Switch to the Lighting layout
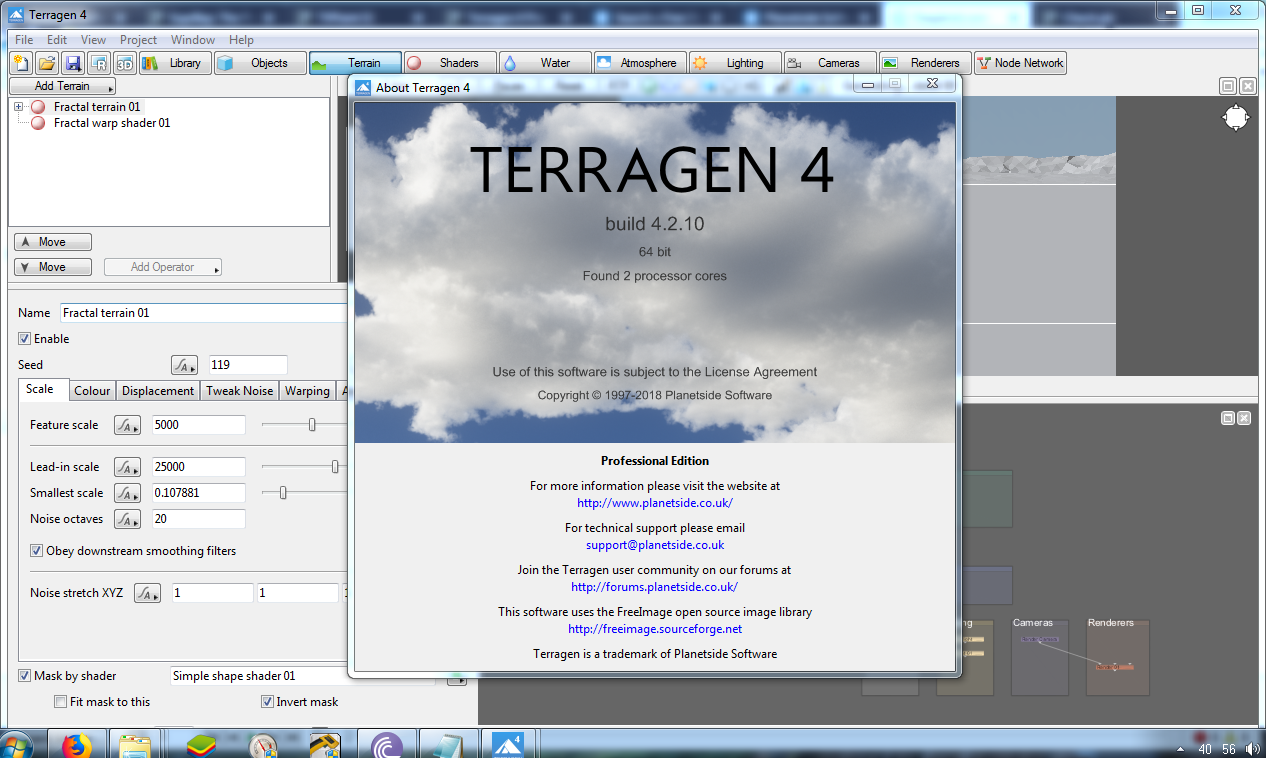The width and height of the screenshot is (1266, 758). point(735,63)
